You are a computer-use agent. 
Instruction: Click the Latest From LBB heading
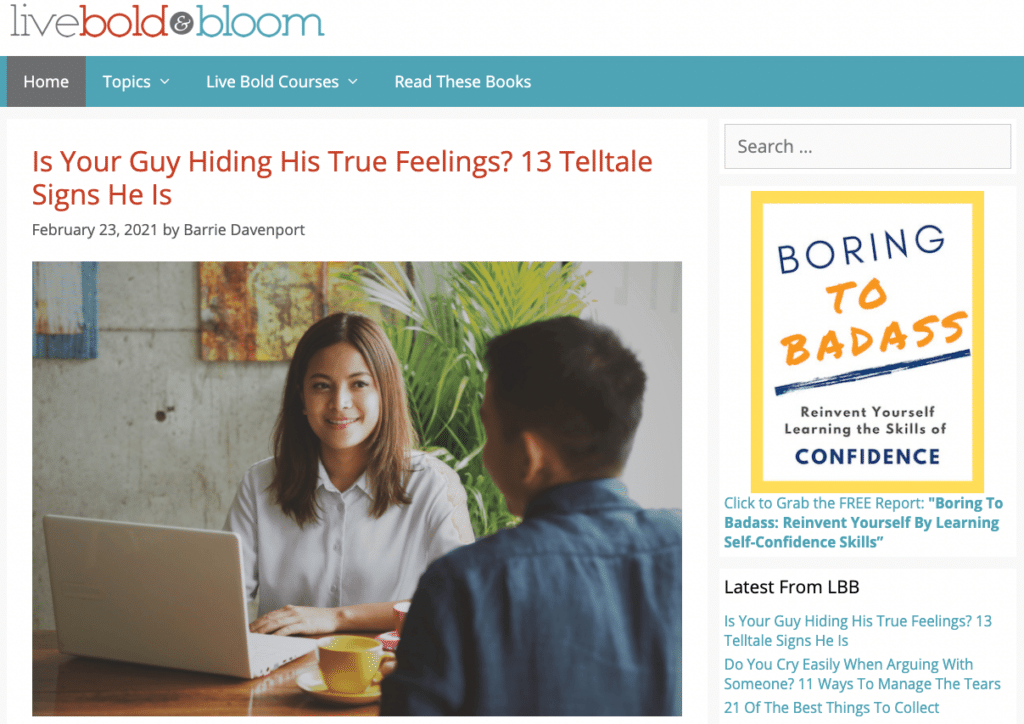pyautogui.click(x=791, y=587)
